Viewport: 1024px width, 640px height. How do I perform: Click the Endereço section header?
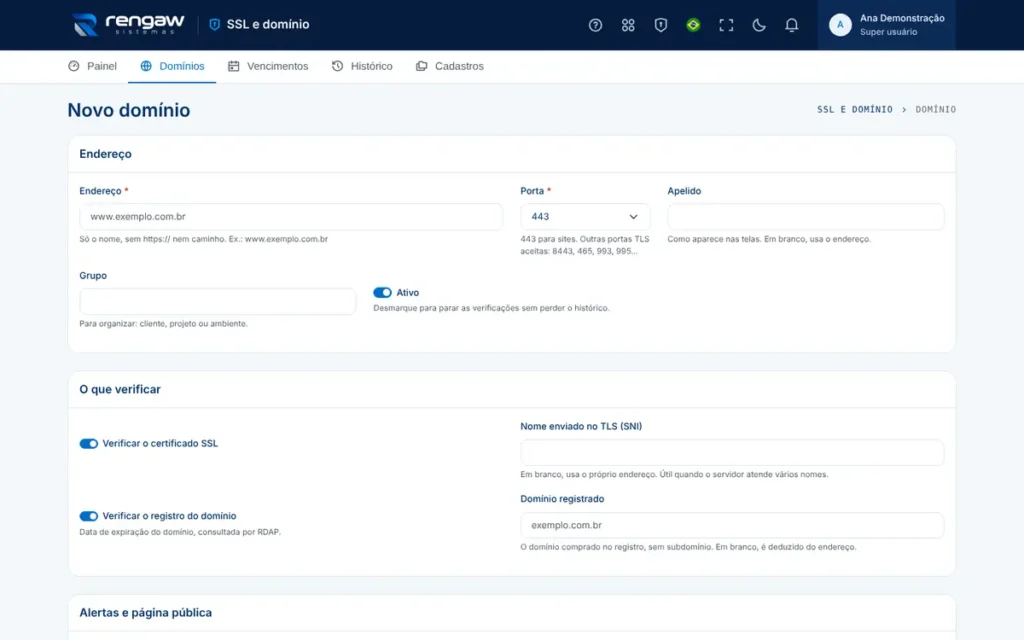click(105, 154)
